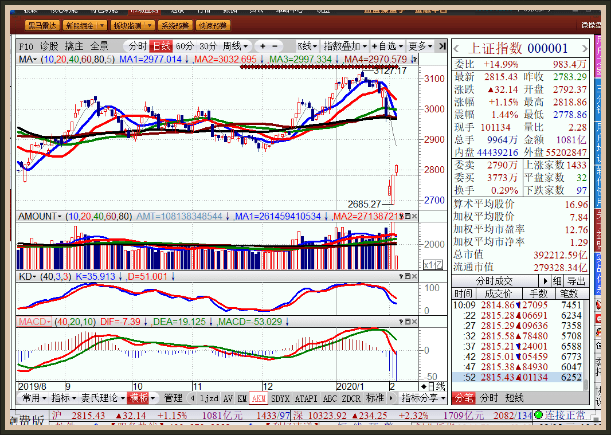The image size is (611, 435).
Task: Open the +自选 dropdown
Action: coord(387,46)
